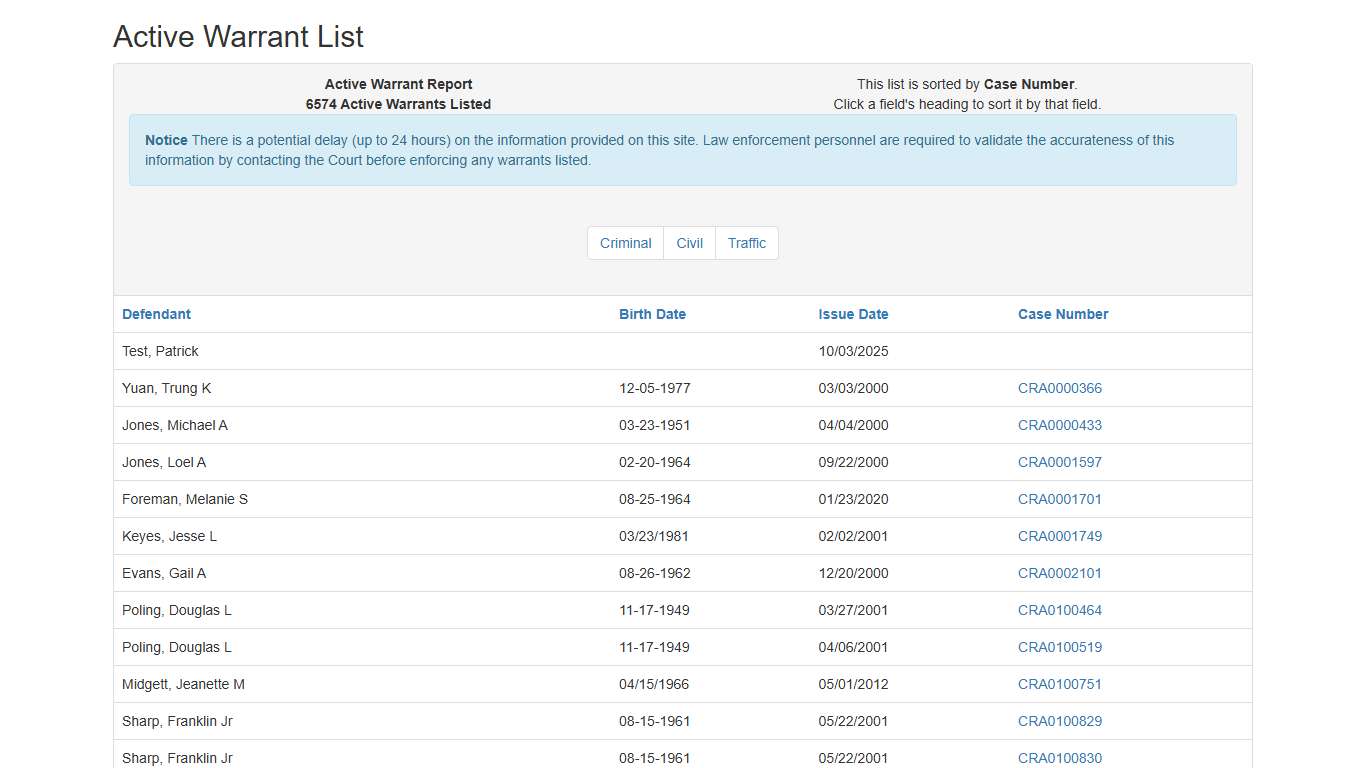Sort warrants by Issue Date heading

[853, 314]
